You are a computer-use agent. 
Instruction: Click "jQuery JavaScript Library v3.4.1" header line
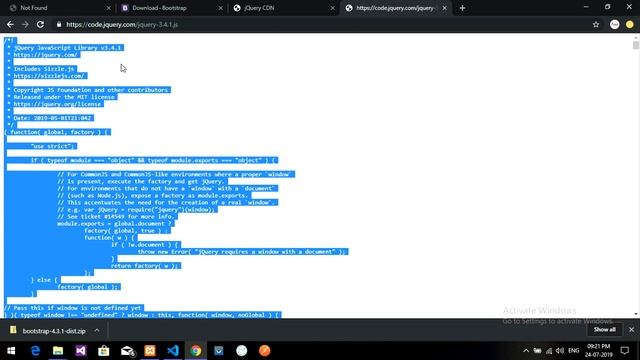[x=66, y=48]
